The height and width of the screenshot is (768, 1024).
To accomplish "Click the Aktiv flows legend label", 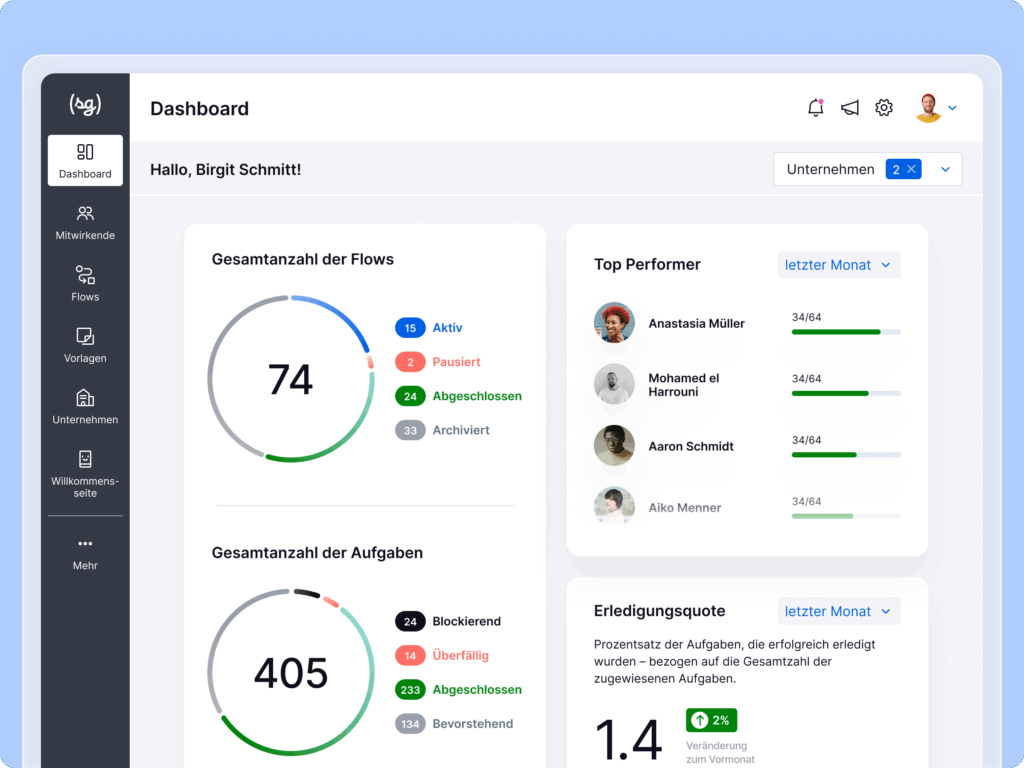I will (447, 328).
